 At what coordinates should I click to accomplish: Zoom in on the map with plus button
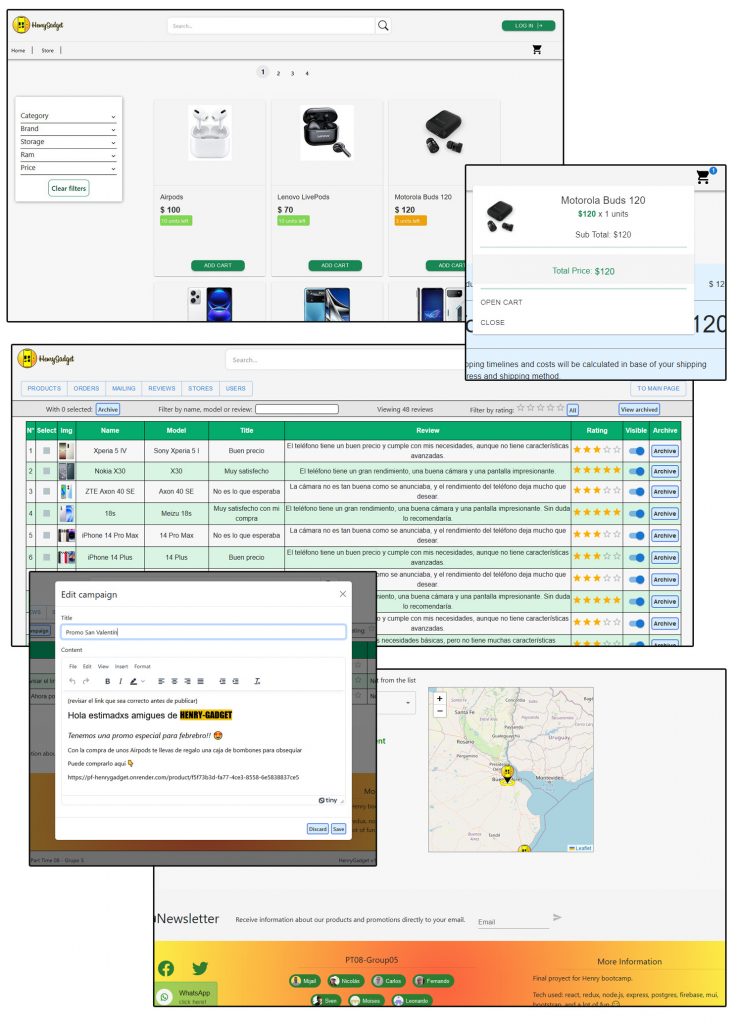439,698
